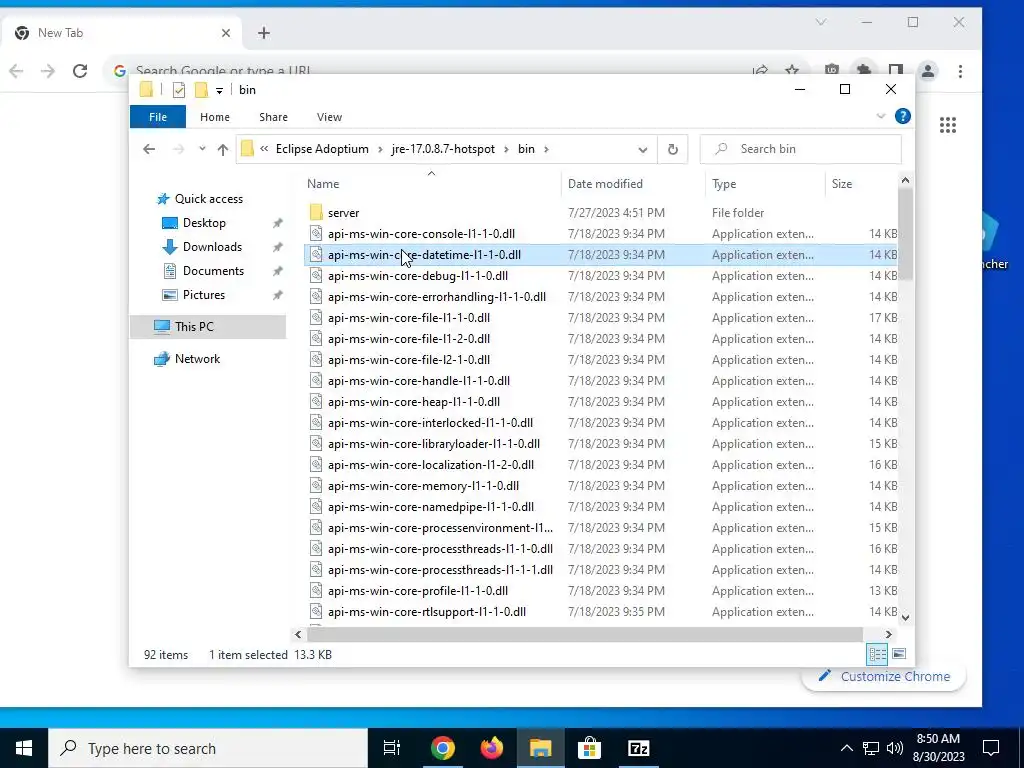Click Task View icon on taskbar
The width and height of the screenshot is (1024, 768).
[392, 748]
